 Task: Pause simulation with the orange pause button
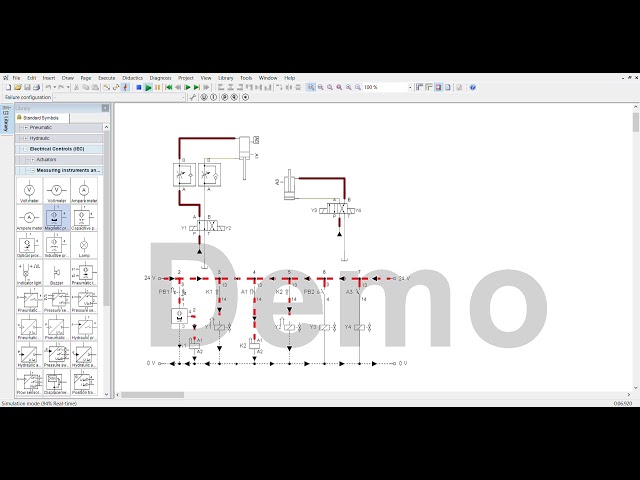(x=158, y=87)
